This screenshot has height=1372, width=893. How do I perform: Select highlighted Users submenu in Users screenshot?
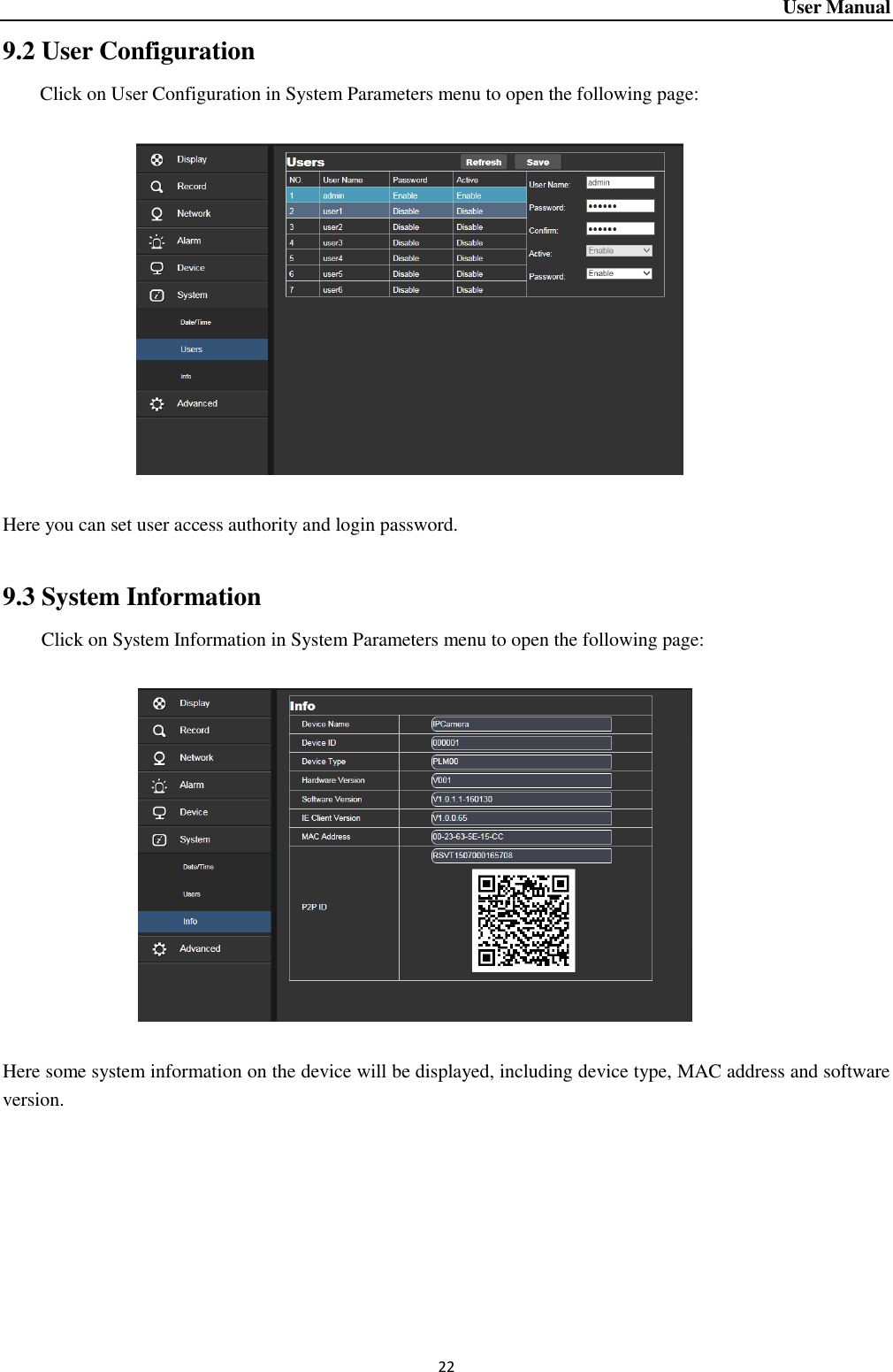click(x=202, y=349)
